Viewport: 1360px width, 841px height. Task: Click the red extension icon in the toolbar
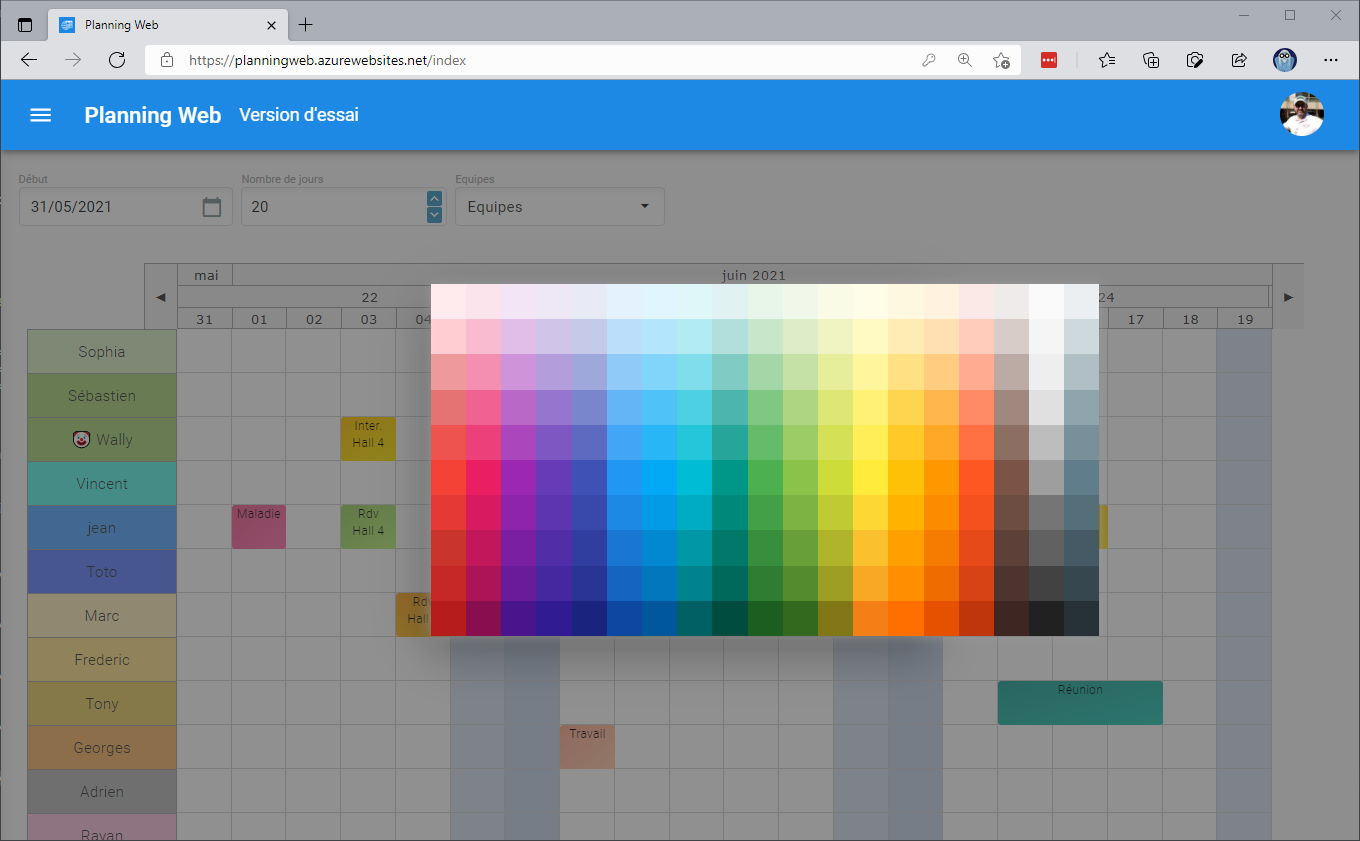pyautogui.click(x=1048, y=60)
